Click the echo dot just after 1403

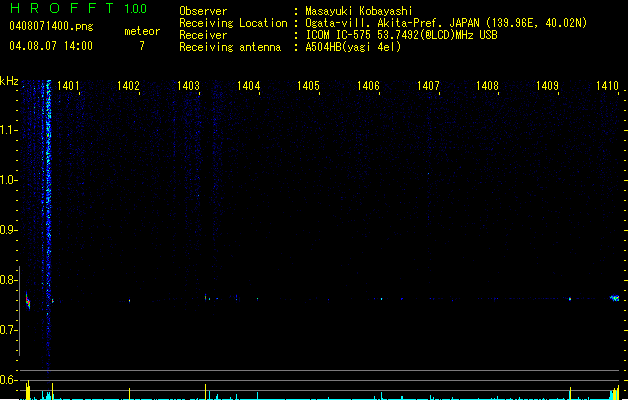205,297
